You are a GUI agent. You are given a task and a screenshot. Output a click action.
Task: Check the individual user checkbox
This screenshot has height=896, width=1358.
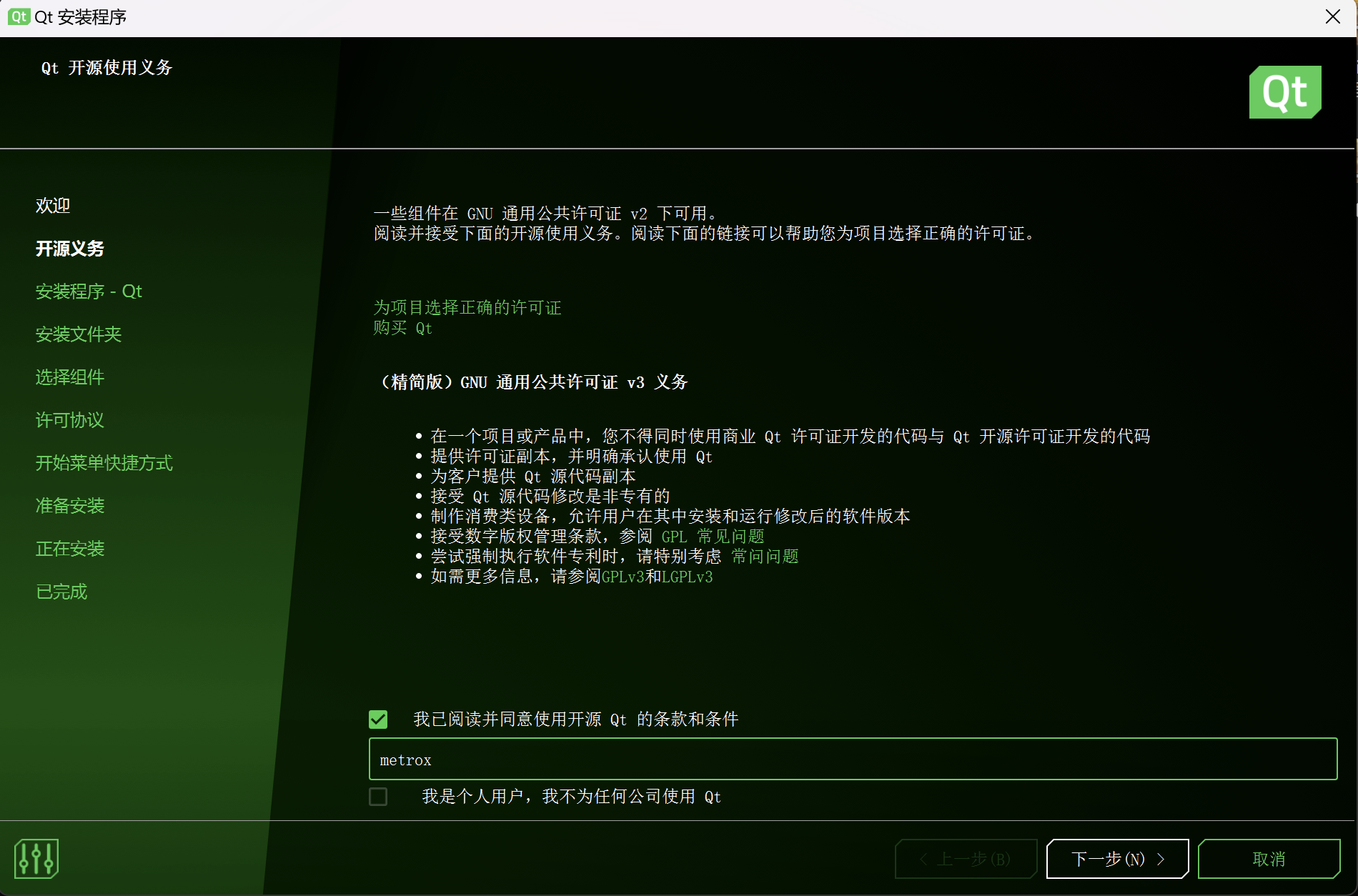click(378, 796)
